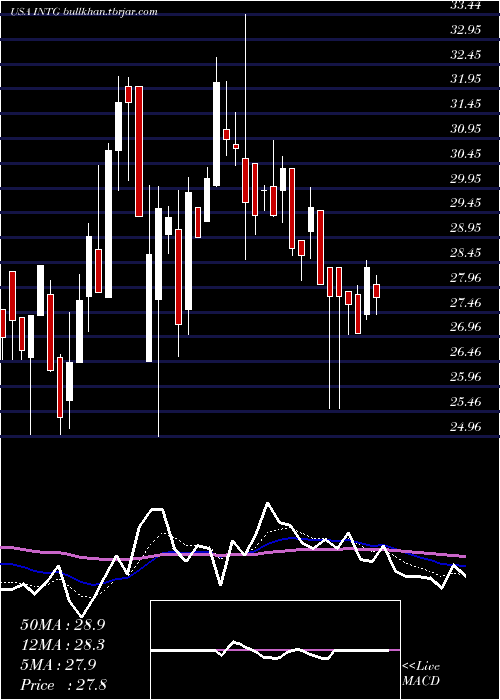Select the 26.96 price axis label
Viewport: 500px width, 700px height.
(x=466, y=327)
